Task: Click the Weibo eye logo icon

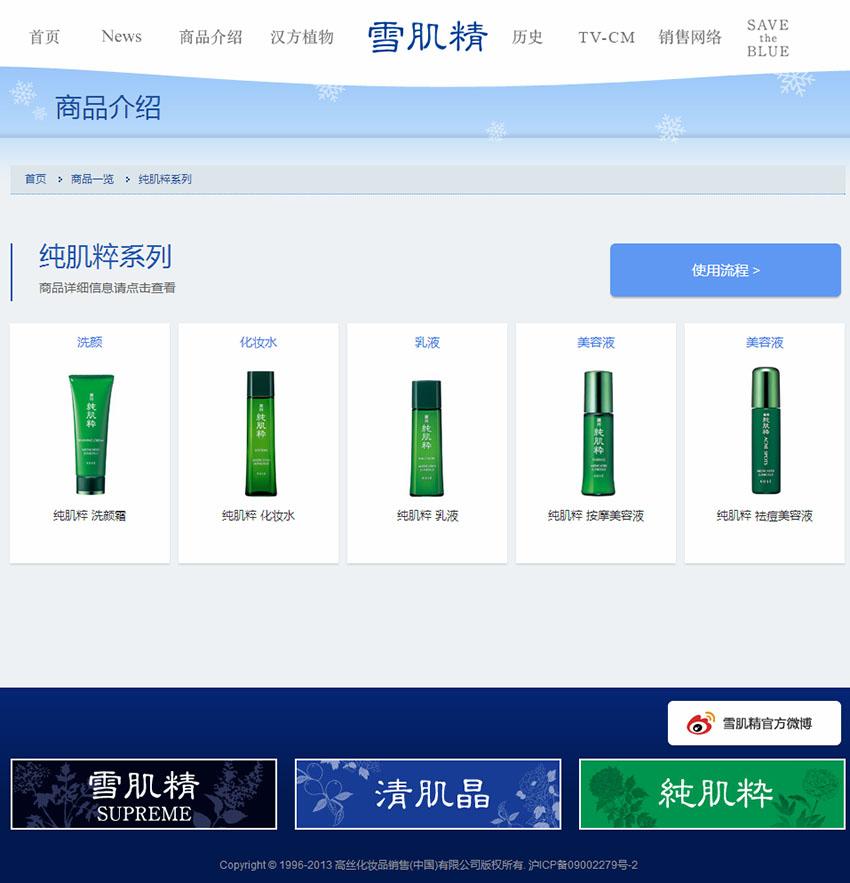Action: [x=700, y=723]
